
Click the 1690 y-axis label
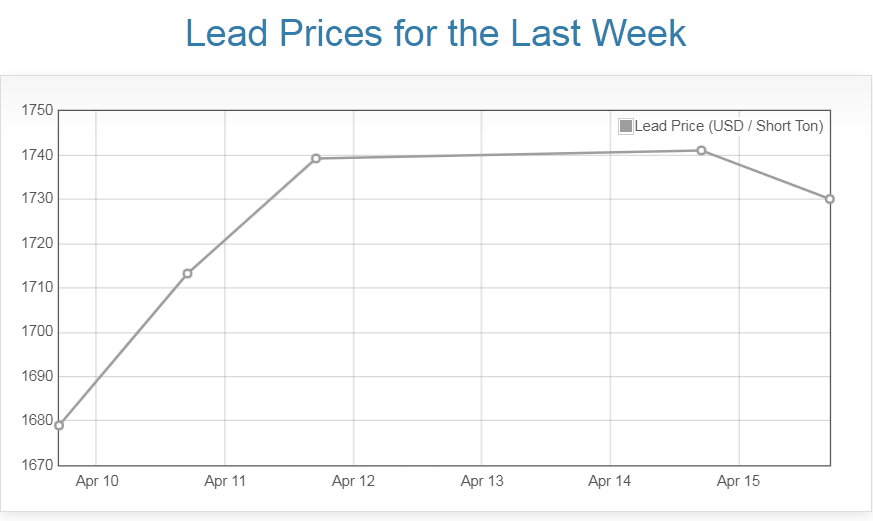[37, 377]
